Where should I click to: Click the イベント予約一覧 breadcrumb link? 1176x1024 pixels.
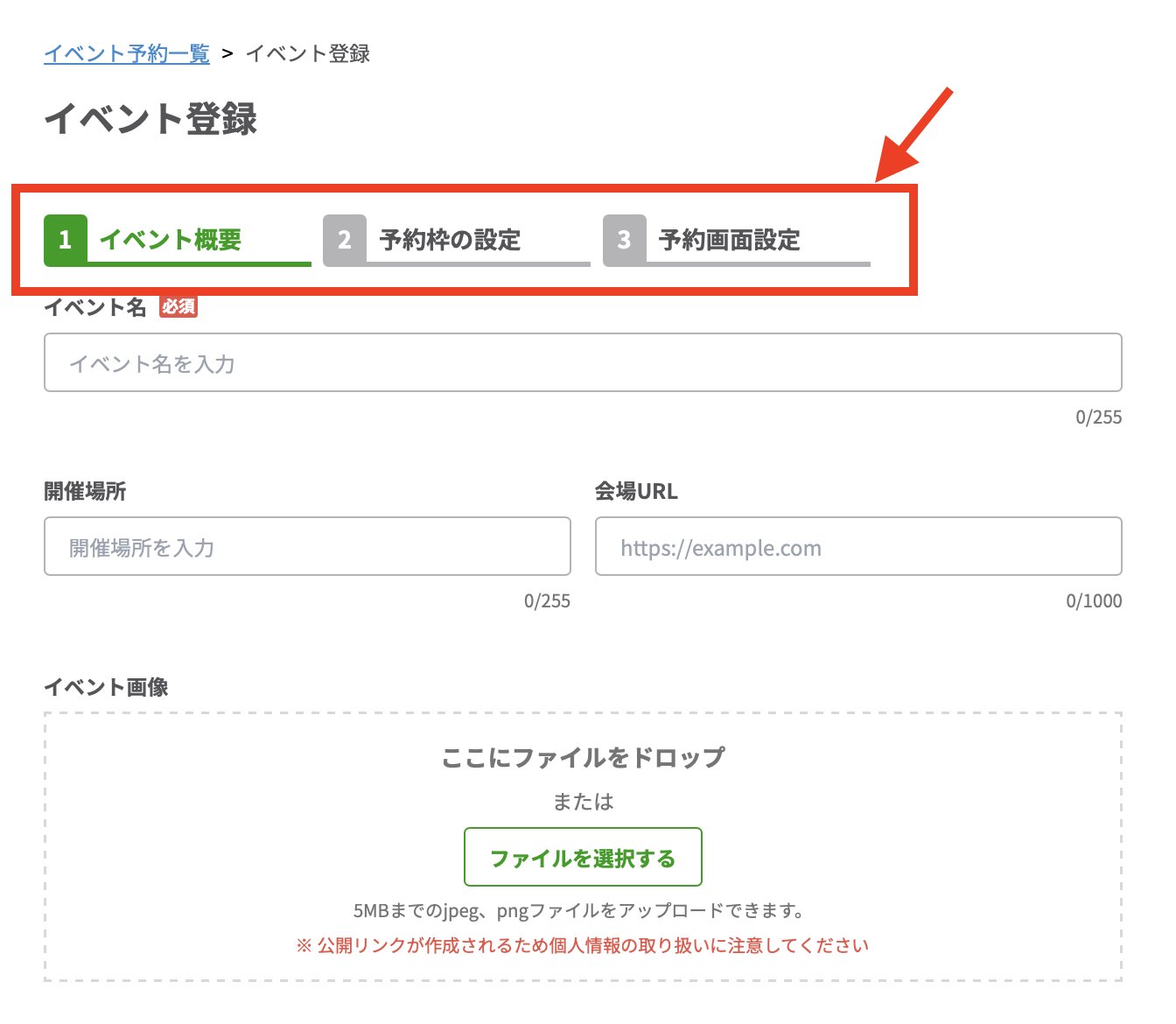click(x=127, y=53)
